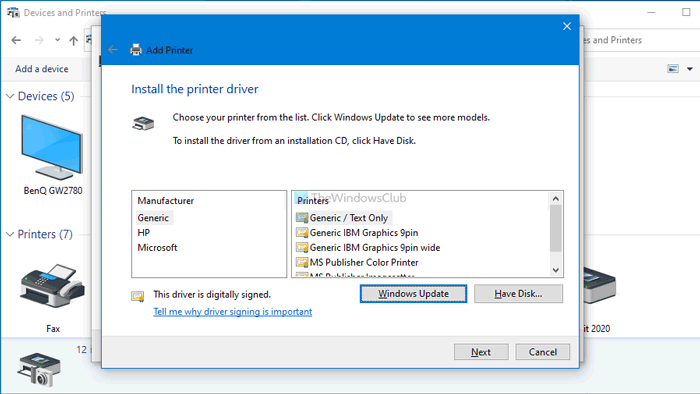Collapse the Printers (7) group
Viewport: 700px width, 394px height.
[x=10, y=234]
